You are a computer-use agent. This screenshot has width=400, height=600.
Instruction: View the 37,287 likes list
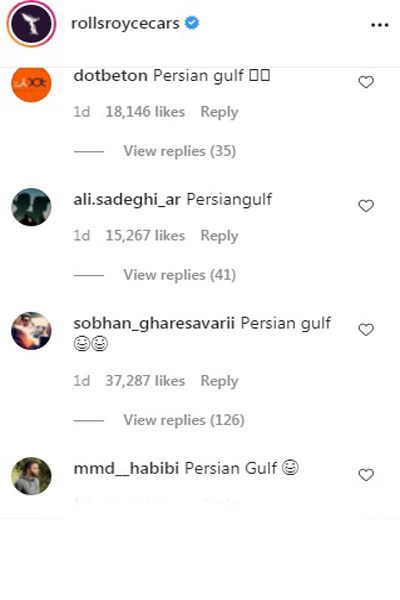point(145,381)
